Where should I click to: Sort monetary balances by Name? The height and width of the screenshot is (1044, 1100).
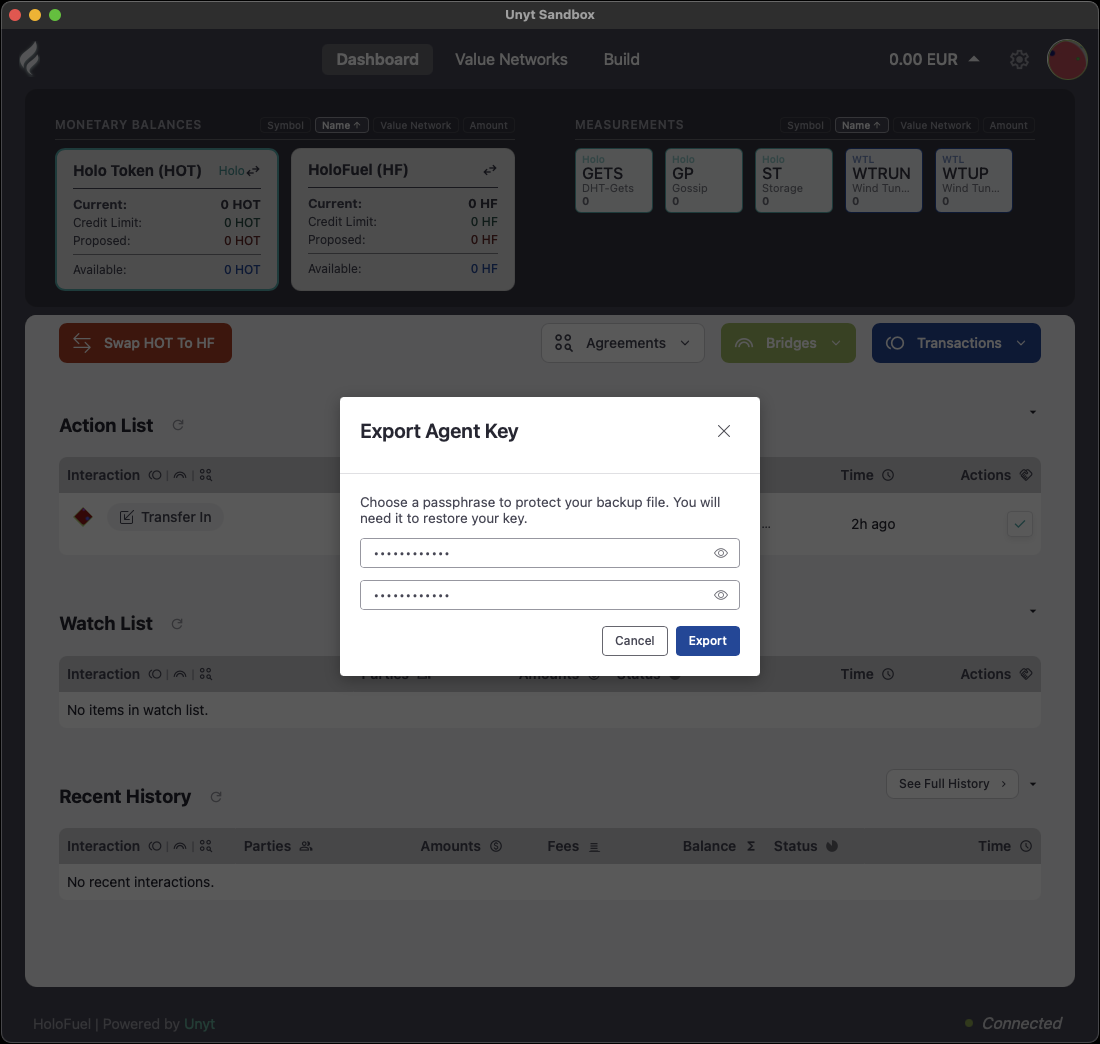point(341,125)
